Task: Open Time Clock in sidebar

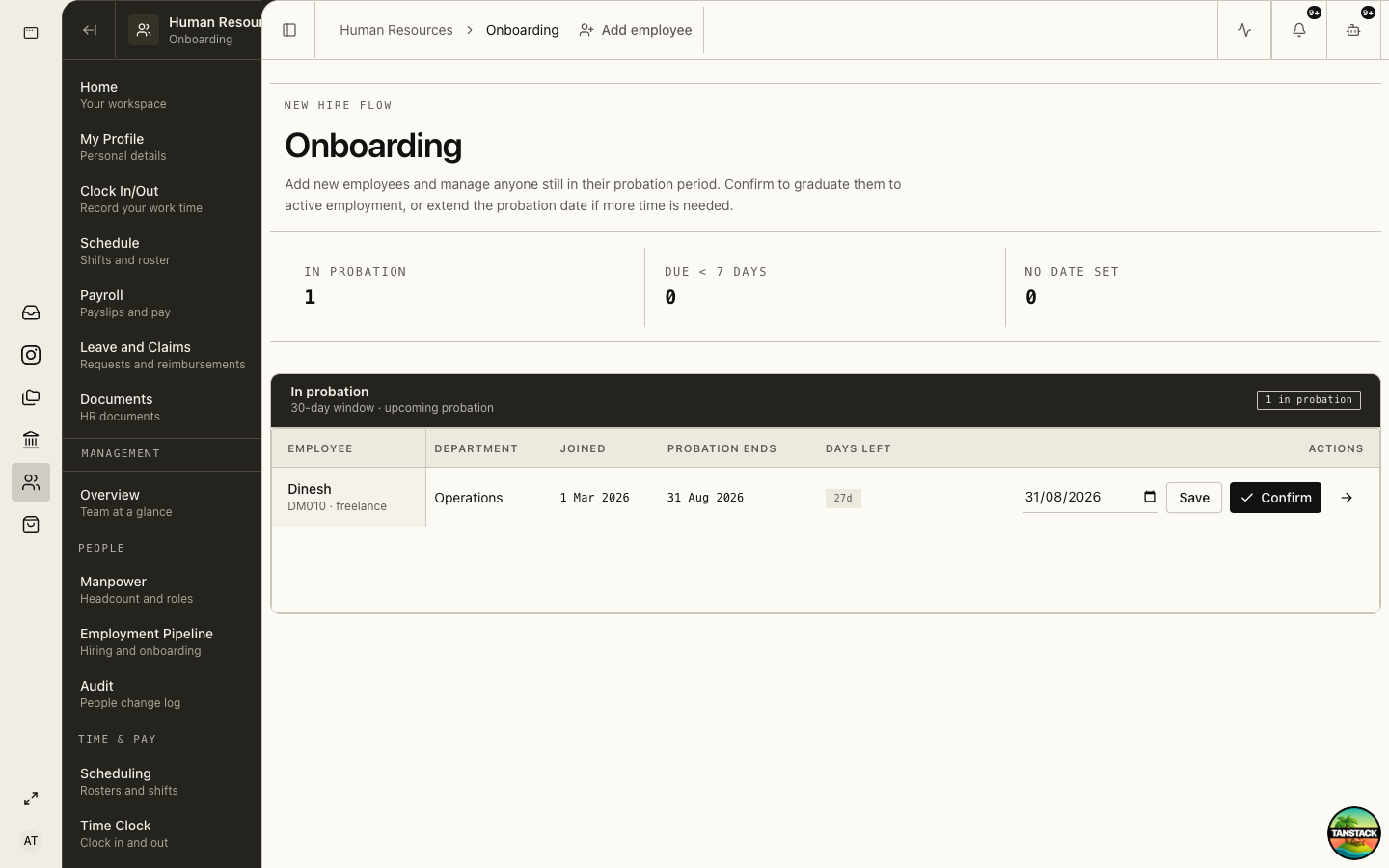Action: pos(162,833)
